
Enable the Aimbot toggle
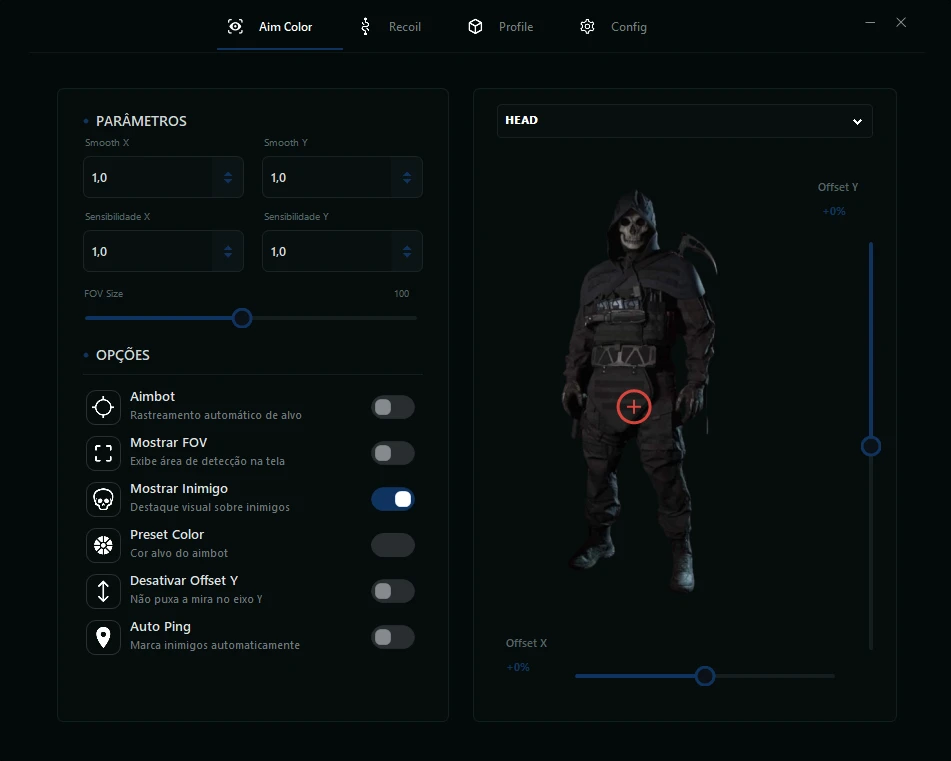pos(393,407)
